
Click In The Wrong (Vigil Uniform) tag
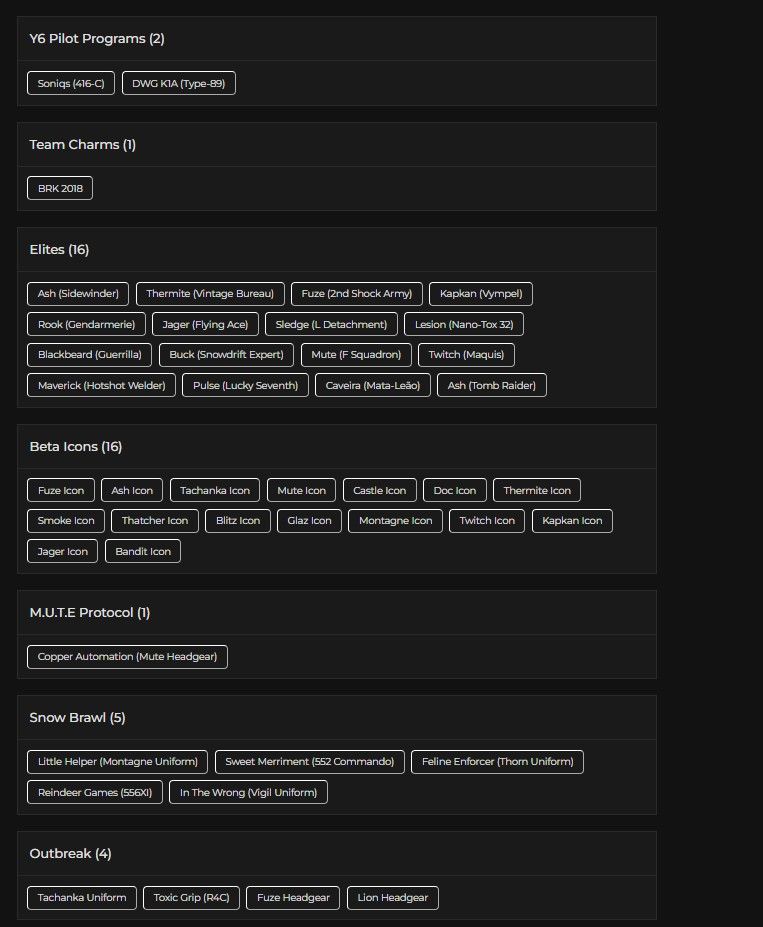pyautogui.click(x=248, y=792)
